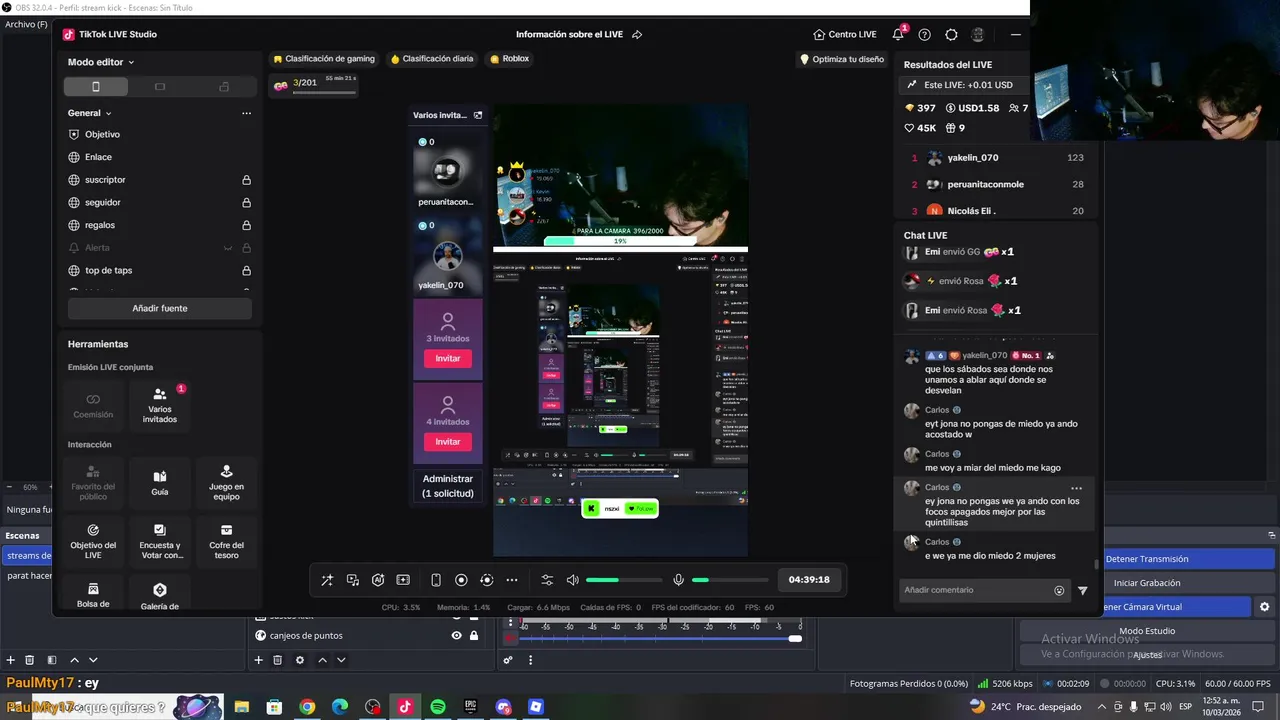Open the media and music icon
This screenshot has width=1280, height=720.
(x=353, y=580)
